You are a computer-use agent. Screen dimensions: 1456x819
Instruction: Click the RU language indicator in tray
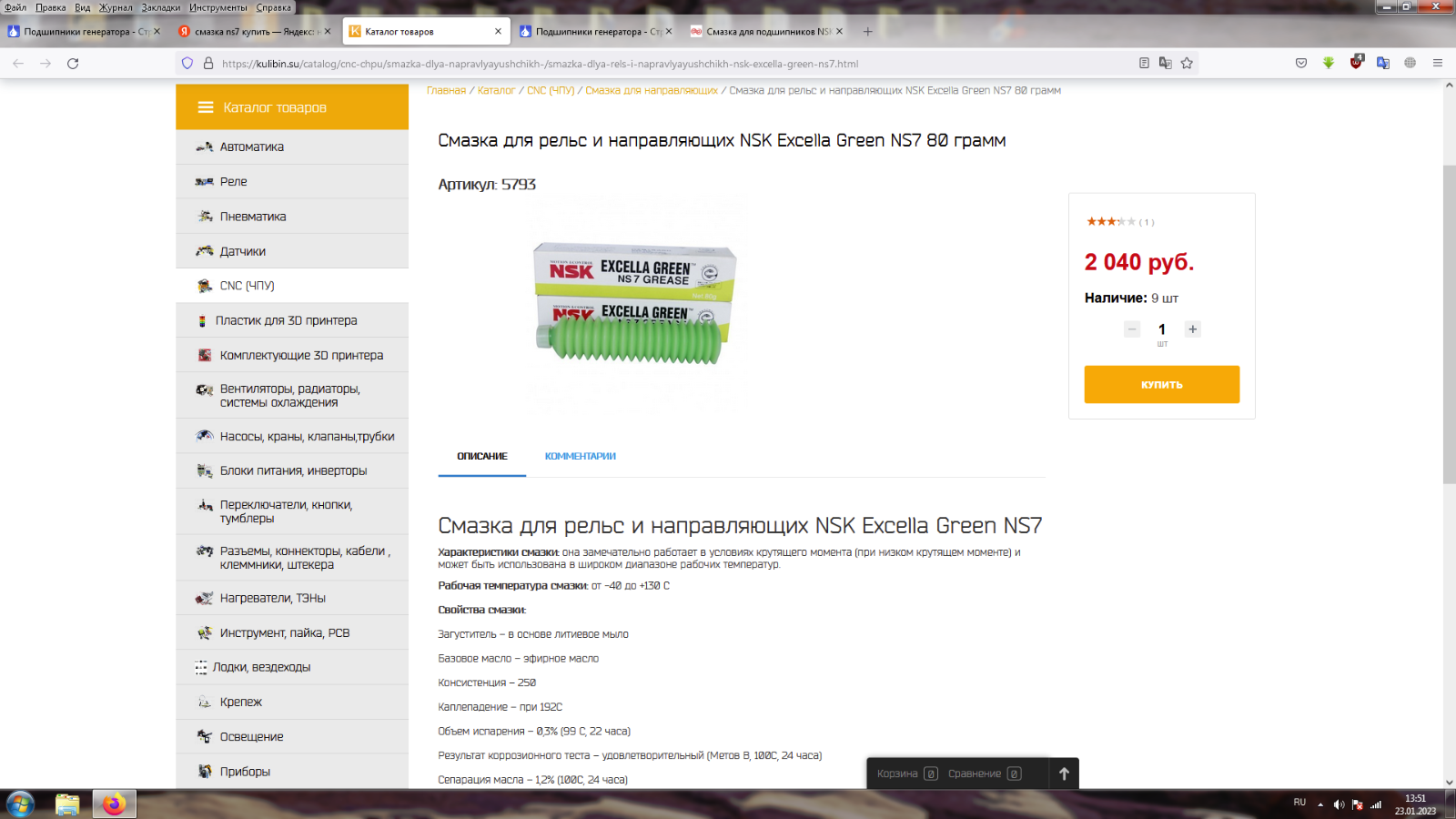point(1299,803)
